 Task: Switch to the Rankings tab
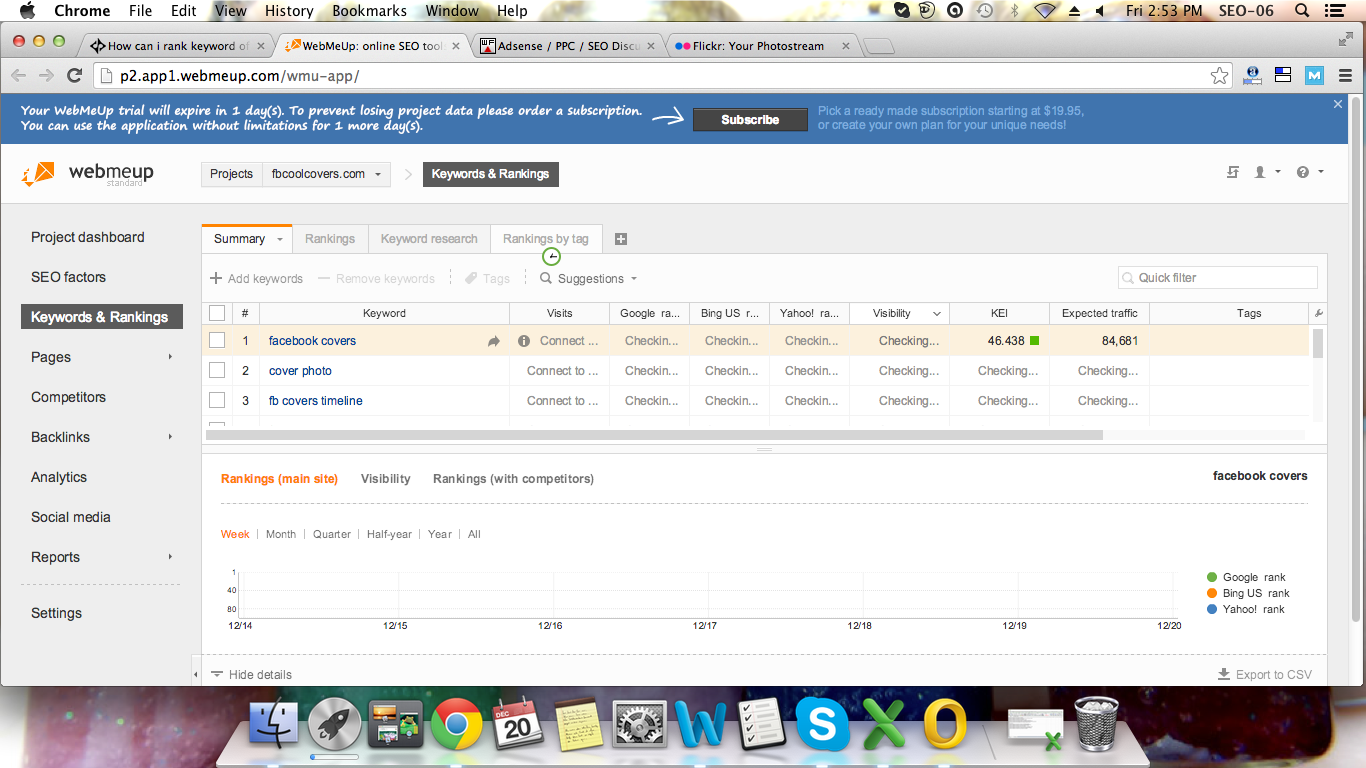click(x=330, y=239)
